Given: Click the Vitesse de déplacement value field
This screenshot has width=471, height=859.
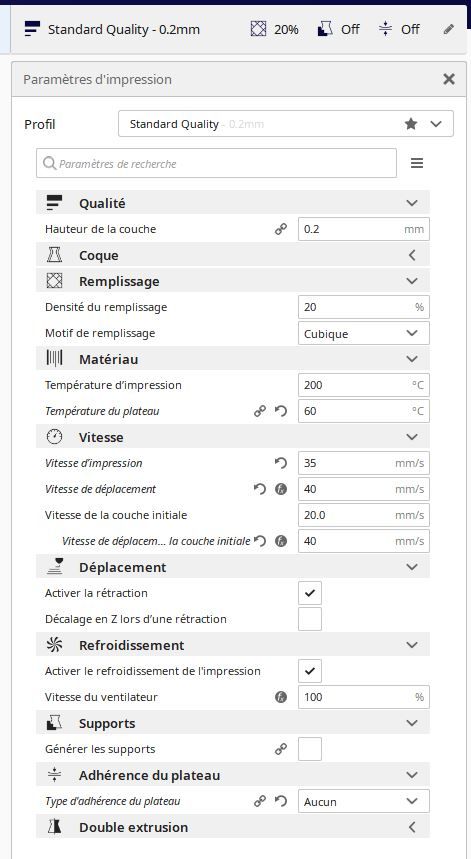Looking at the screenshot, I should [x=364, y=489].
